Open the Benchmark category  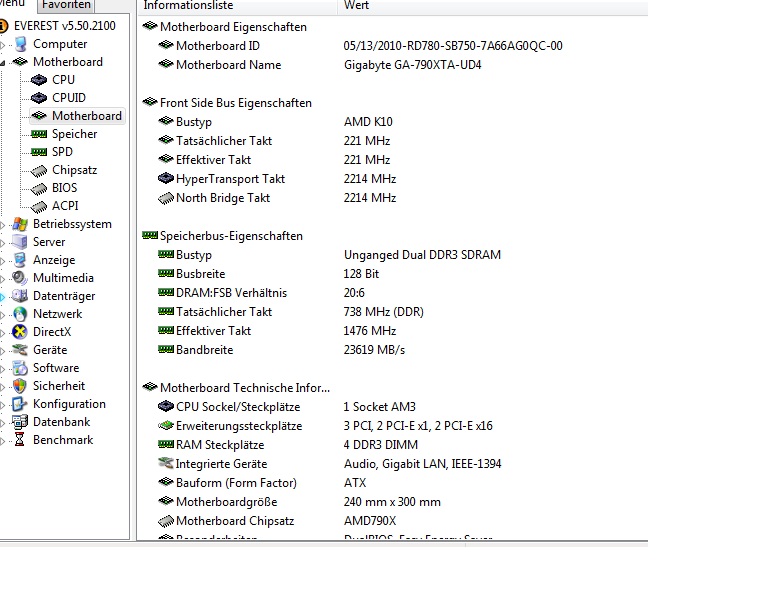pos(63,440)
